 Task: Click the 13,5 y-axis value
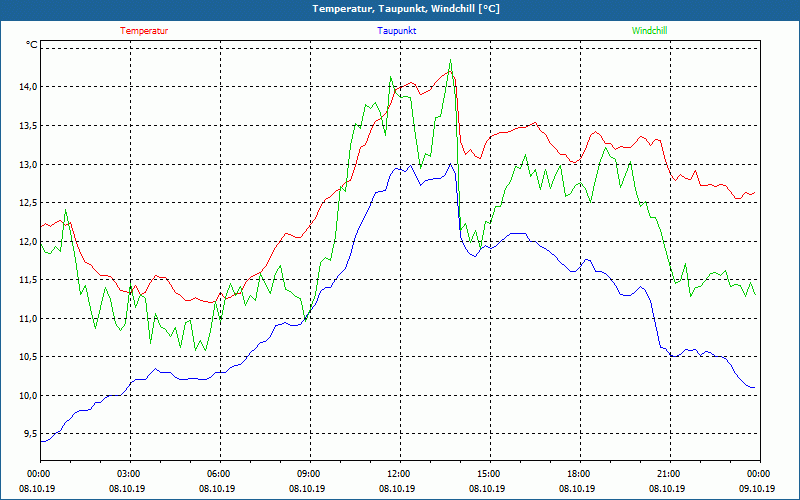(x=30, y=126)
